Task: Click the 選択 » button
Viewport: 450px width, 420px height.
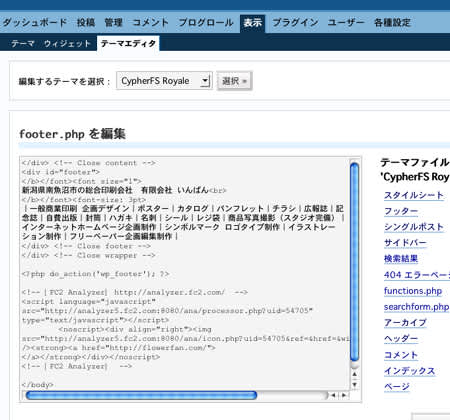Action: (x=234, y=81)
